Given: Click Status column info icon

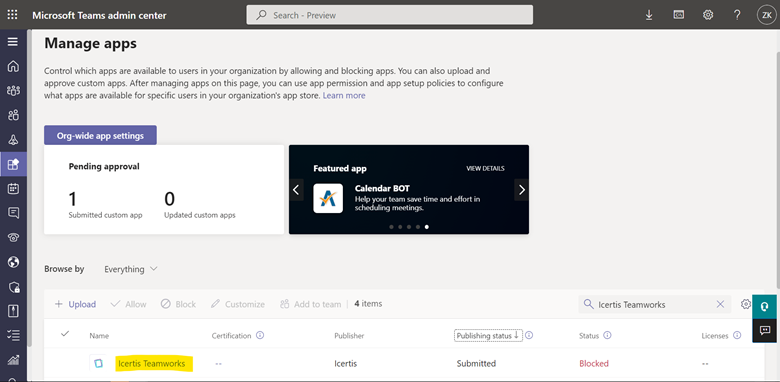Looking at the screenshot, I should 607,335.
